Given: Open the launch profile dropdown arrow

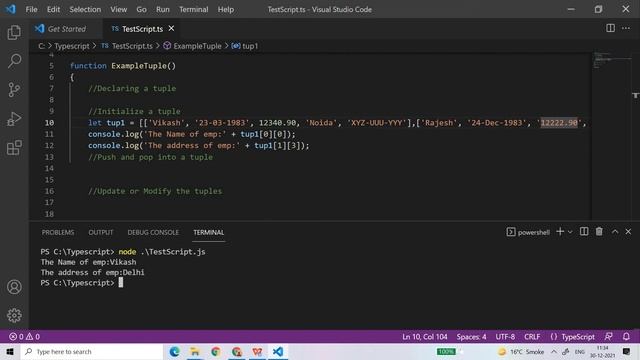Looking at the screenshot, I should pyautogui.click(x=570, y=232).
